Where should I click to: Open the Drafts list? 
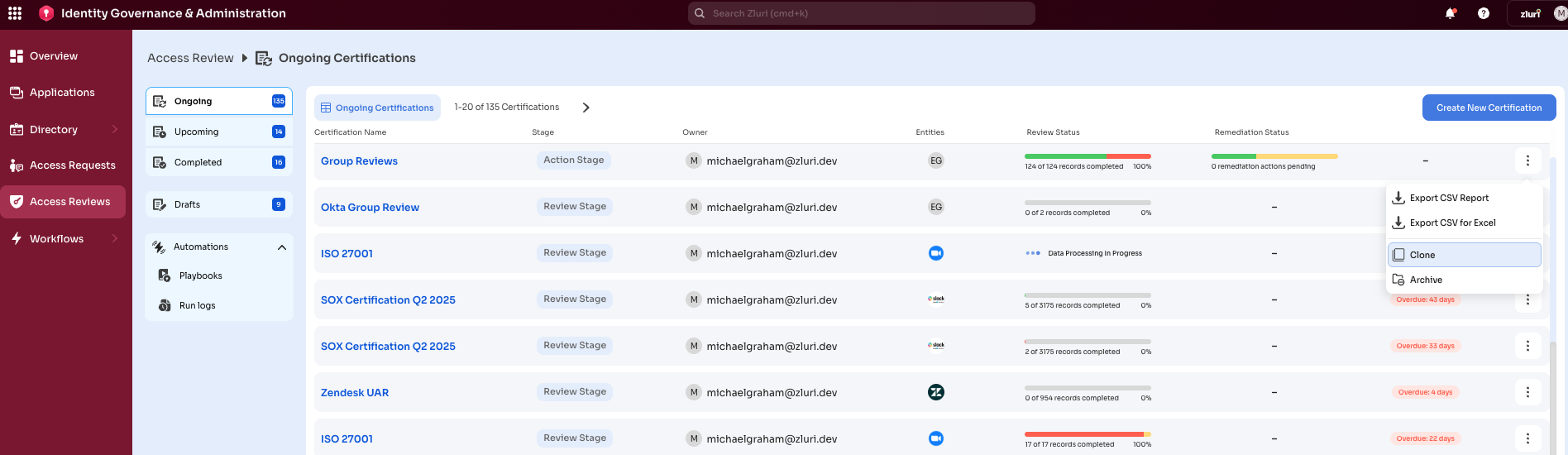tap(219, 204)
